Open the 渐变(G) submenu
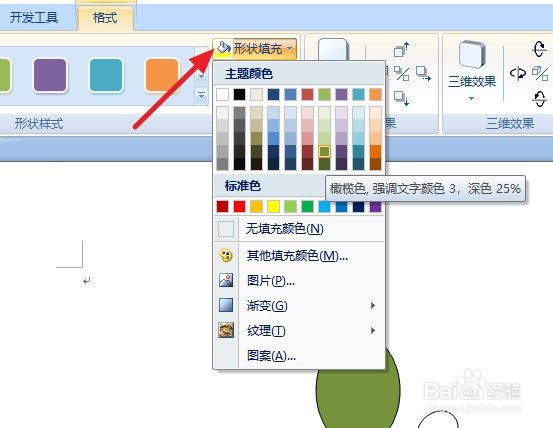The image size is (553, 428). [x=299, y=306]
